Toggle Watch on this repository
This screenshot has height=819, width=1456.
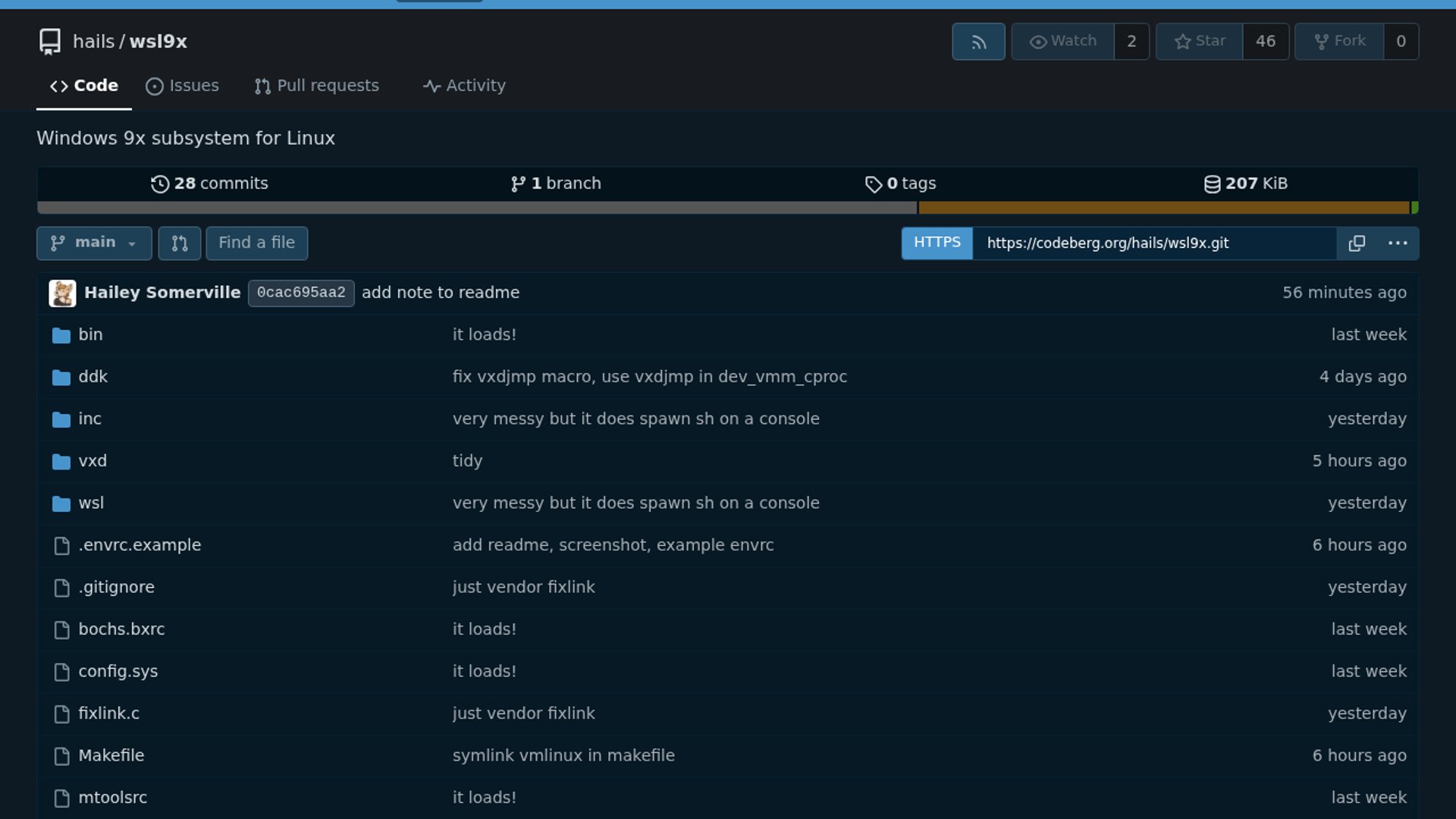click(1062, 42)
